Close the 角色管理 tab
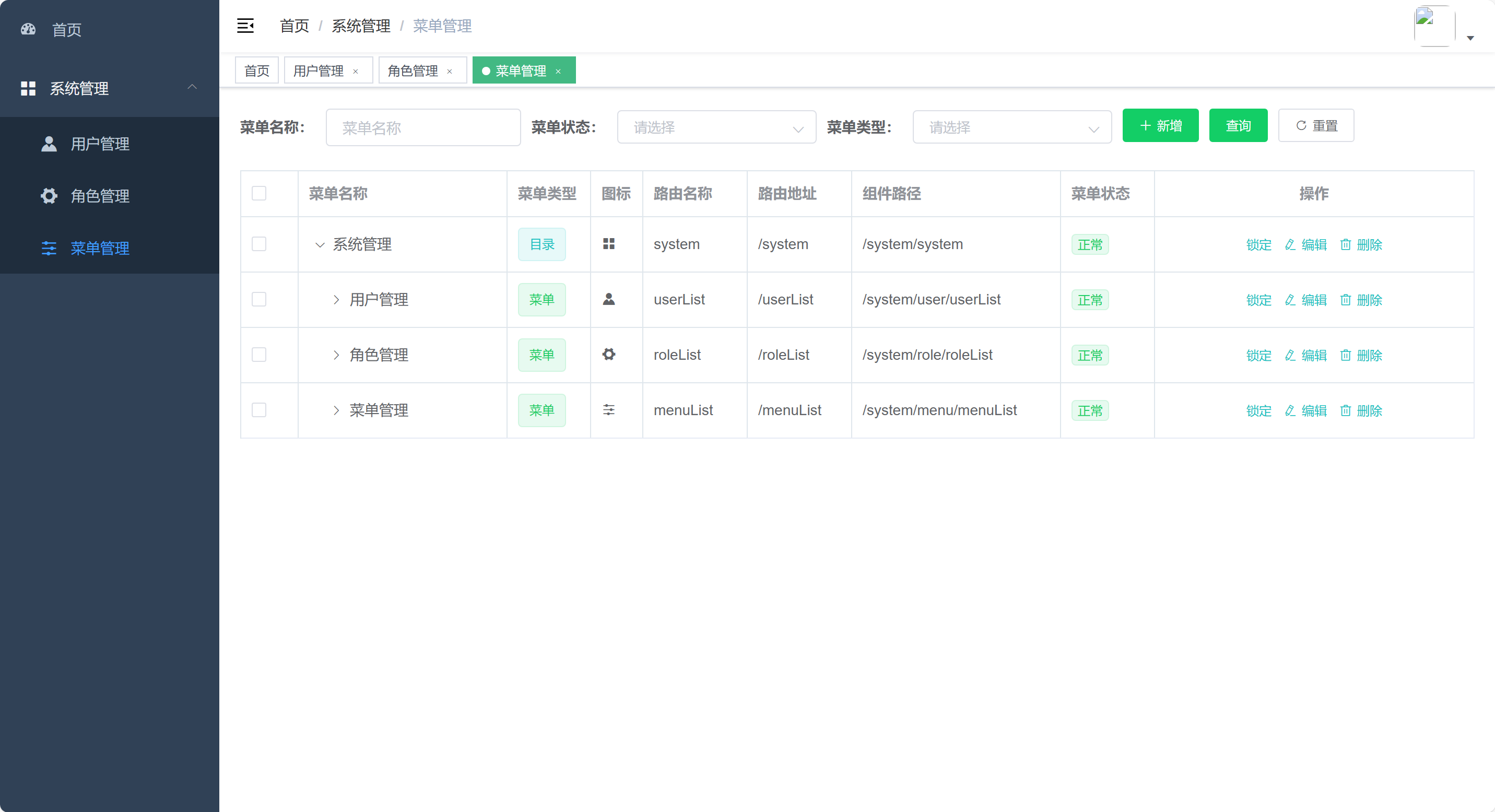1495x812 pixels. pos(449,71)
